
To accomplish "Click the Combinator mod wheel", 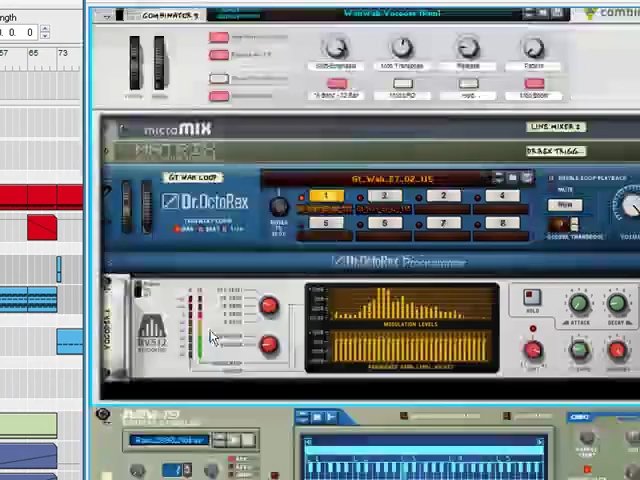I will [x=159, y=62].
